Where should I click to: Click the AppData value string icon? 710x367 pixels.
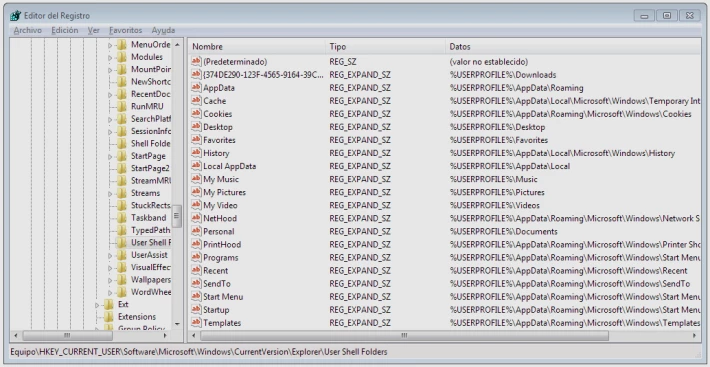pos(196,87)
